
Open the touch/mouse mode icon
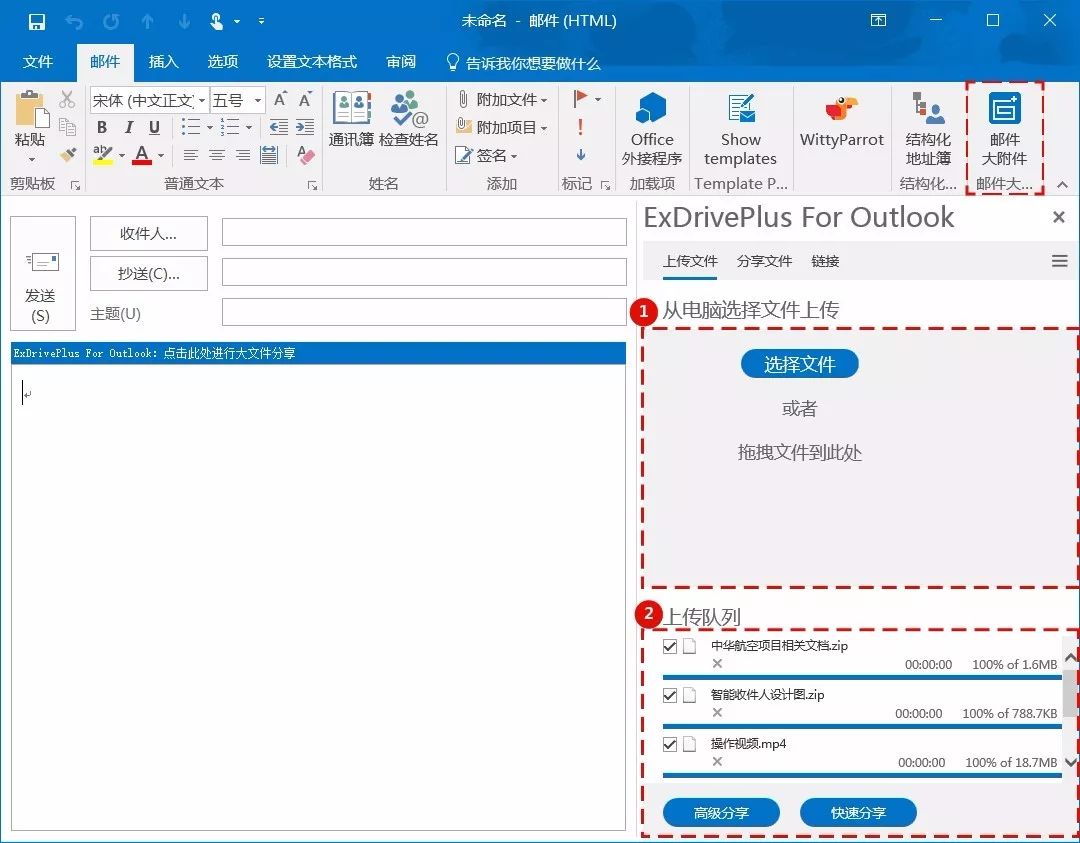(x=216, y=21)
